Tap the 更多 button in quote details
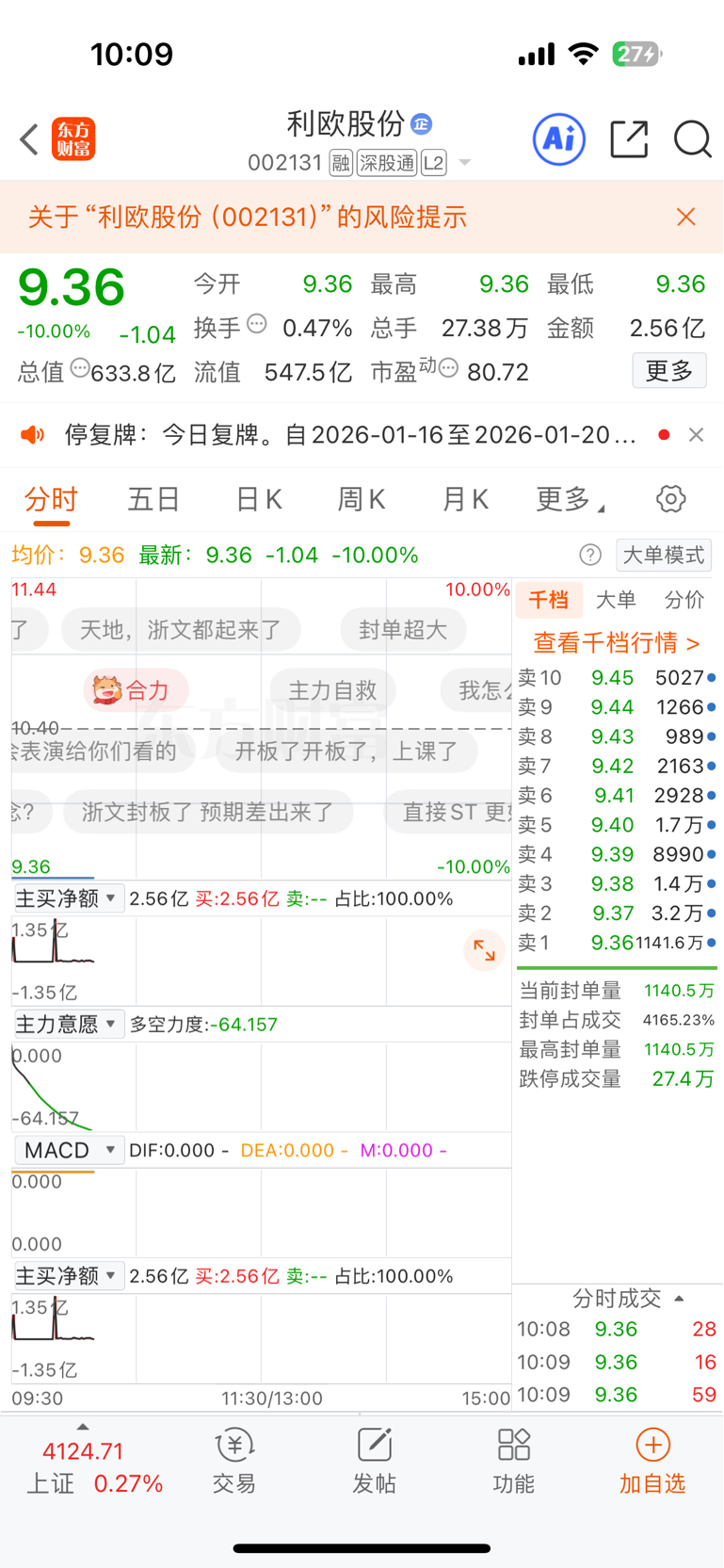Image resolution: width=724 pixels, height=1568 pixels. coord(668,371)
